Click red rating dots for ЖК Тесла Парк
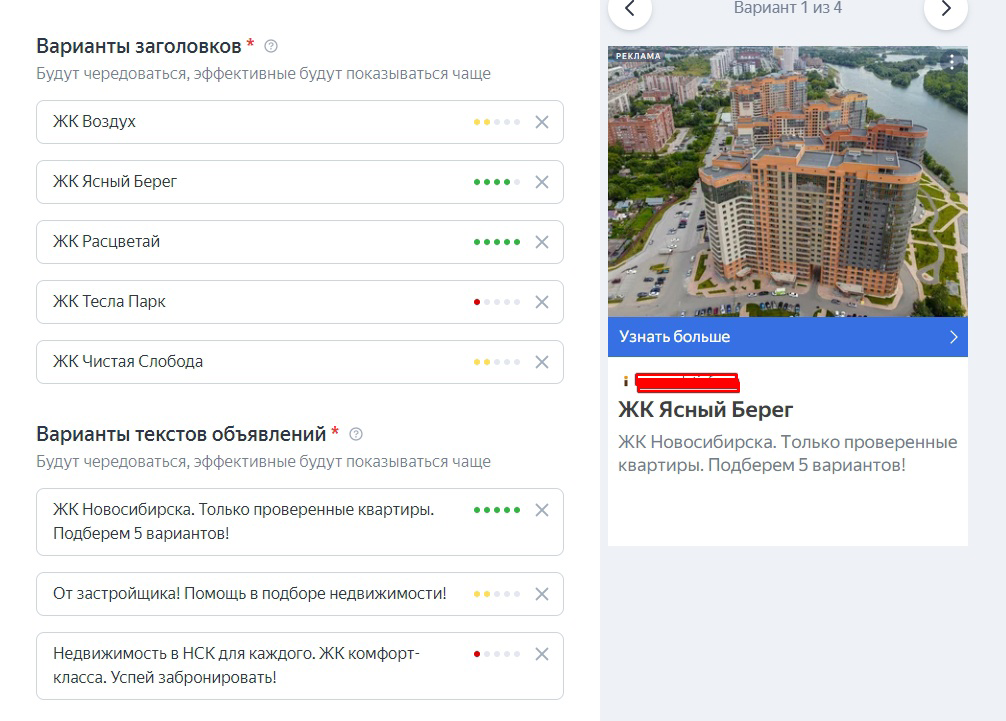Image resolution: width=1006 pixels, height=721 pixels. click(497, 302)
